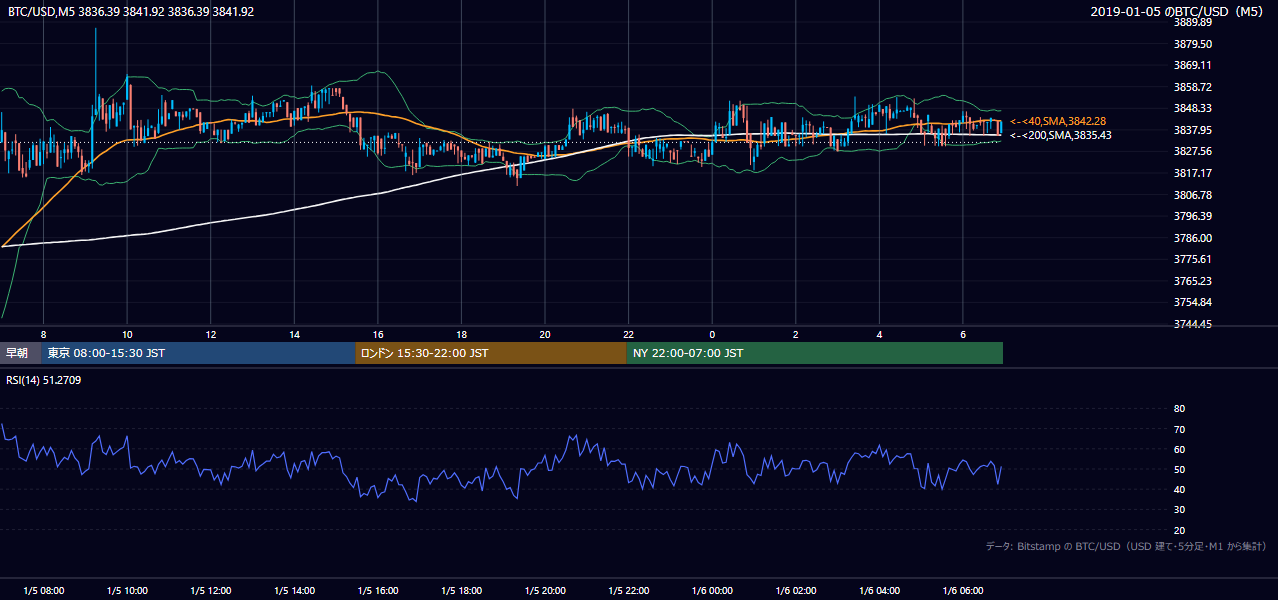The height and width of the screenshot is (600, 1278).
Task: Click the RSI(14) 51.2709 indicator label
Action: [44, 380]
